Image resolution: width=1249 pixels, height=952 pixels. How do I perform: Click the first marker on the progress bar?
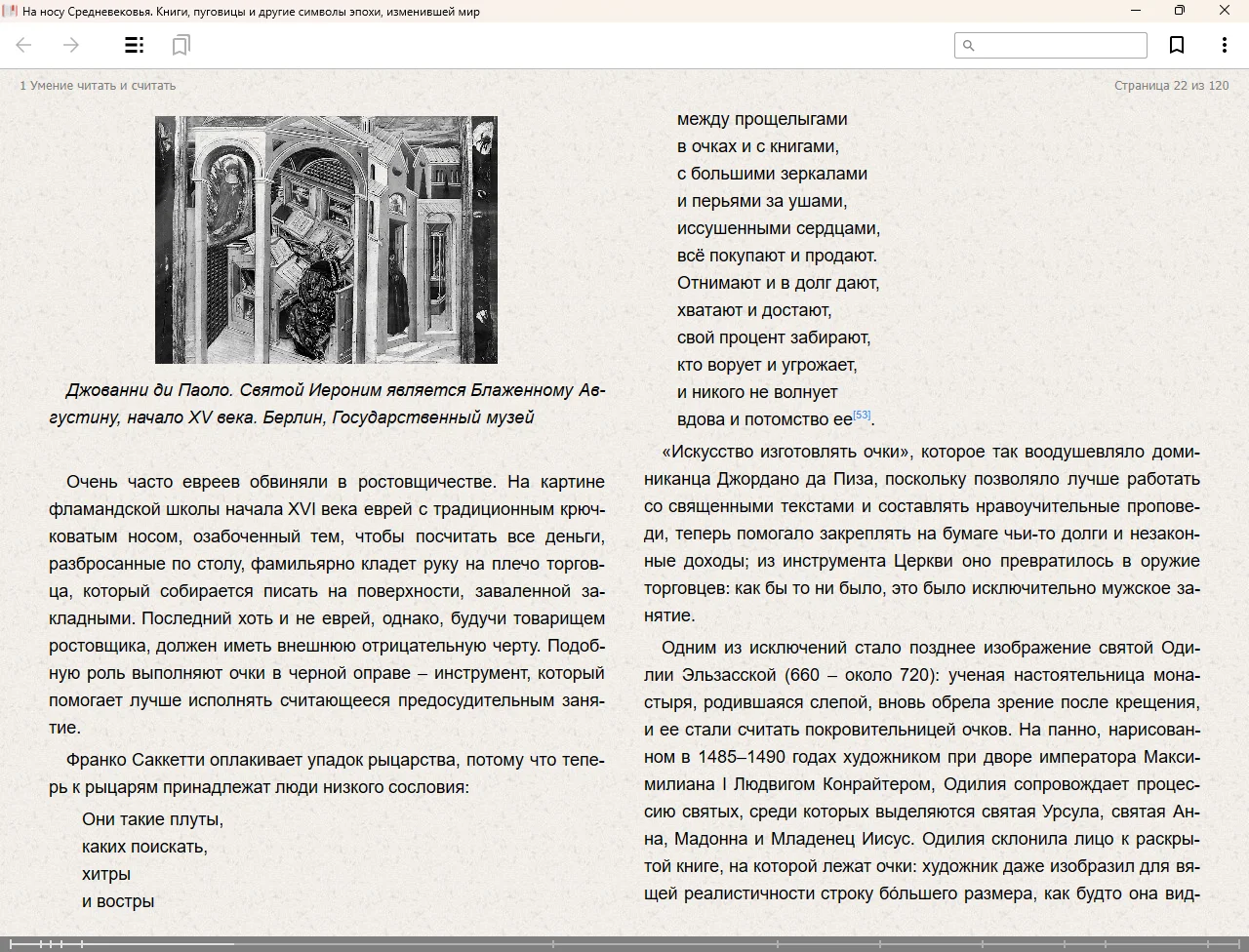[x=13, y=943]
